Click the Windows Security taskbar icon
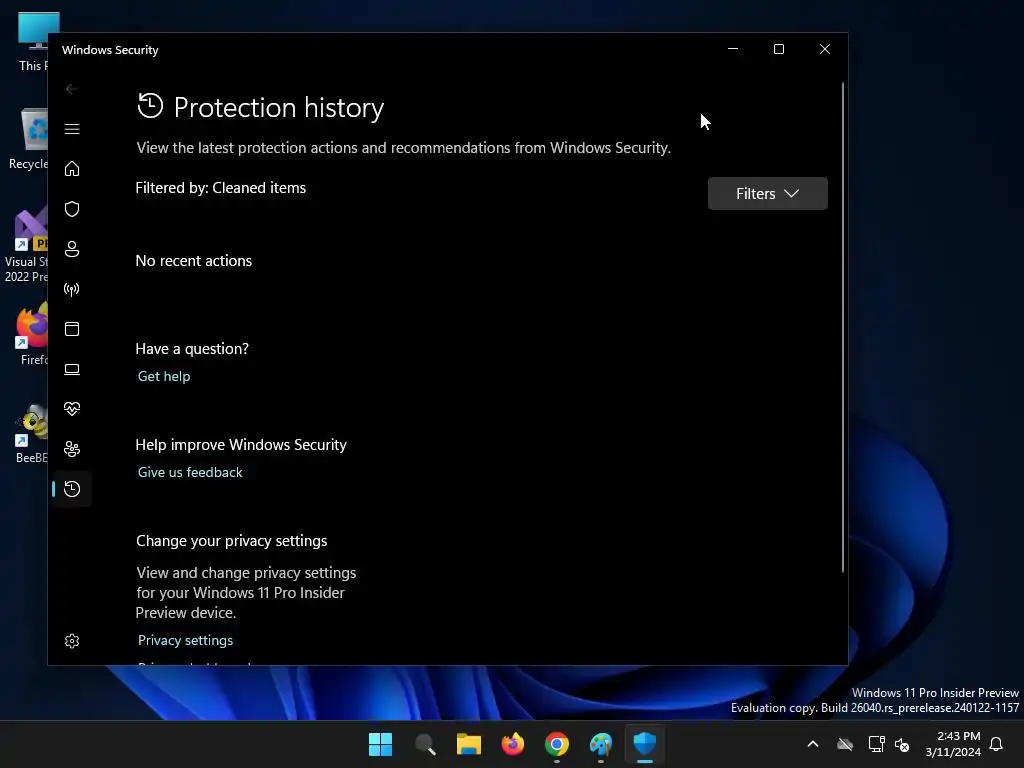Screen dimensions: 1024x768 (x=645, y=744)
